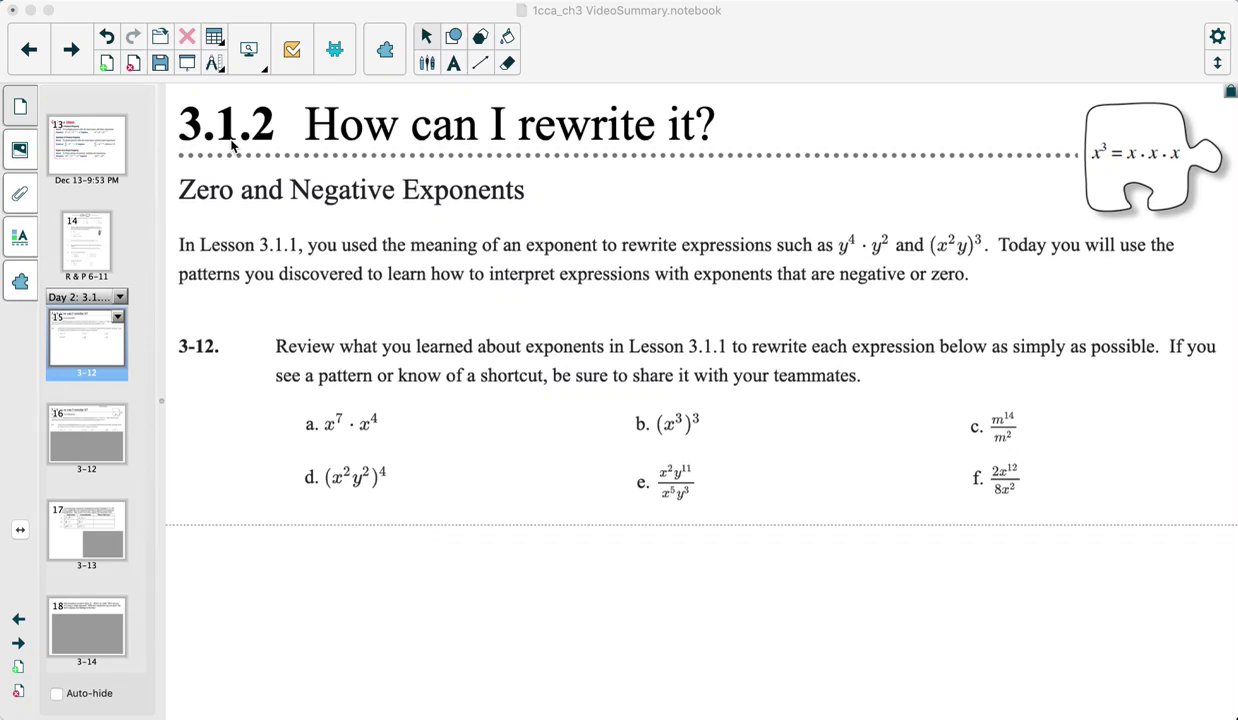Select the Pens tool

pyautogui.click(x=426, y=63)
